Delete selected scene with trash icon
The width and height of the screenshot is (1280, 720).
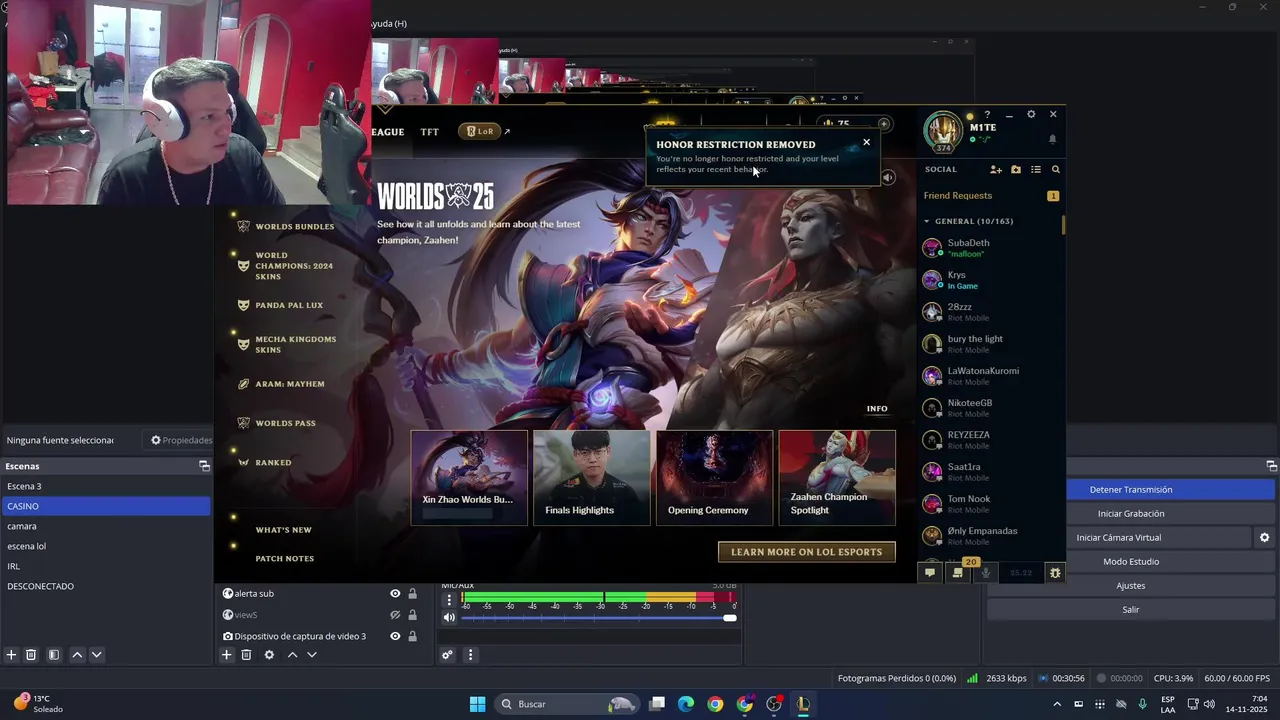click(x=31, y=655)
